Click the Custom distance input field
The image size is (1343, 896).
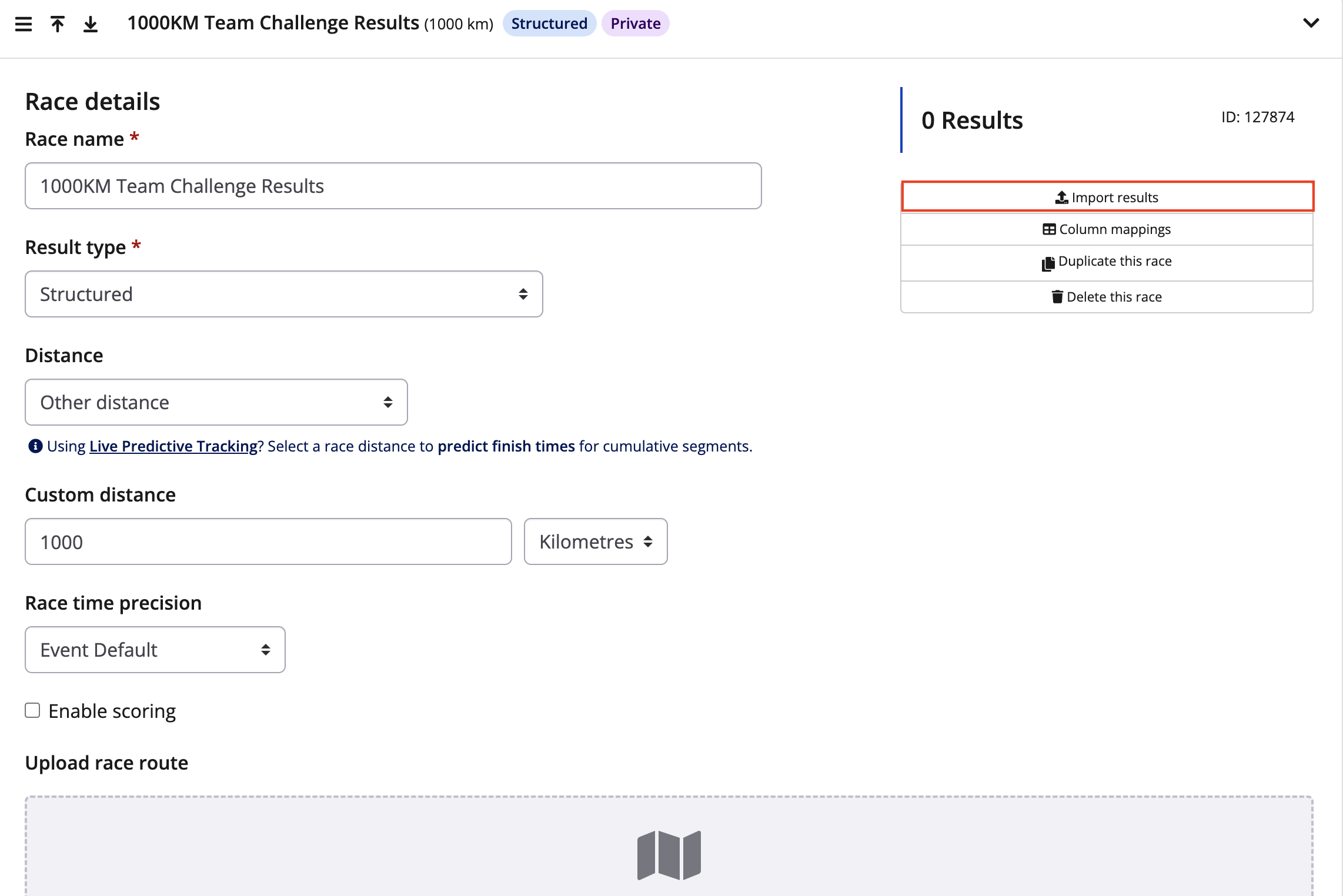(x=268, y=541)
